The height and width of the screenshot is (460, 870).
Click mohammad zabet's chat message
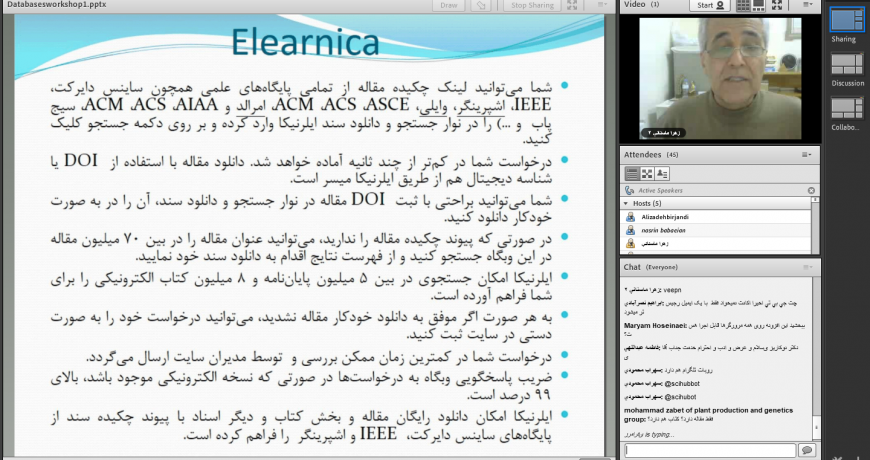point(709,414)
